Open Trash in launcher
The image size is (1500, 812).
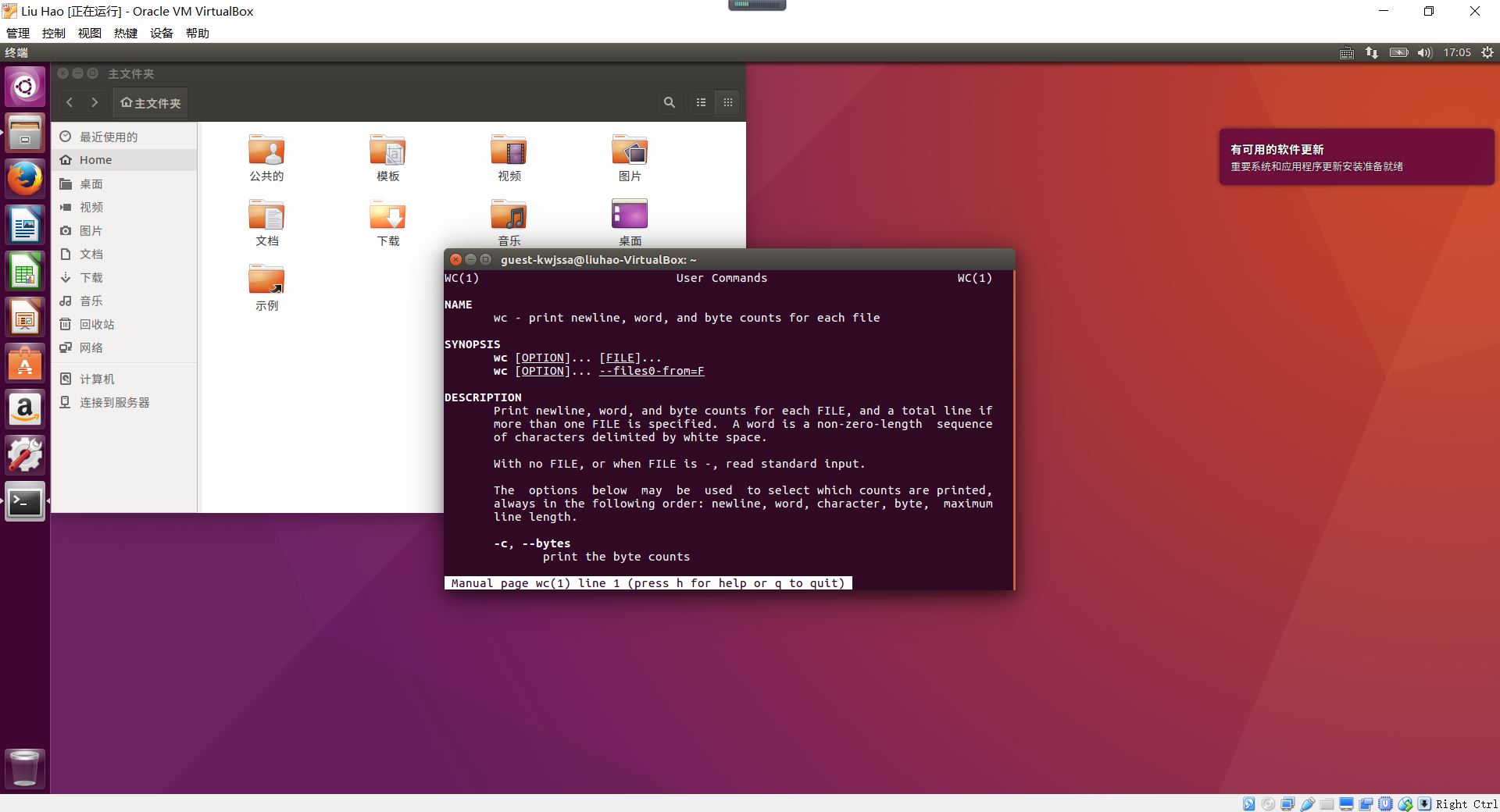click(25, 768)
